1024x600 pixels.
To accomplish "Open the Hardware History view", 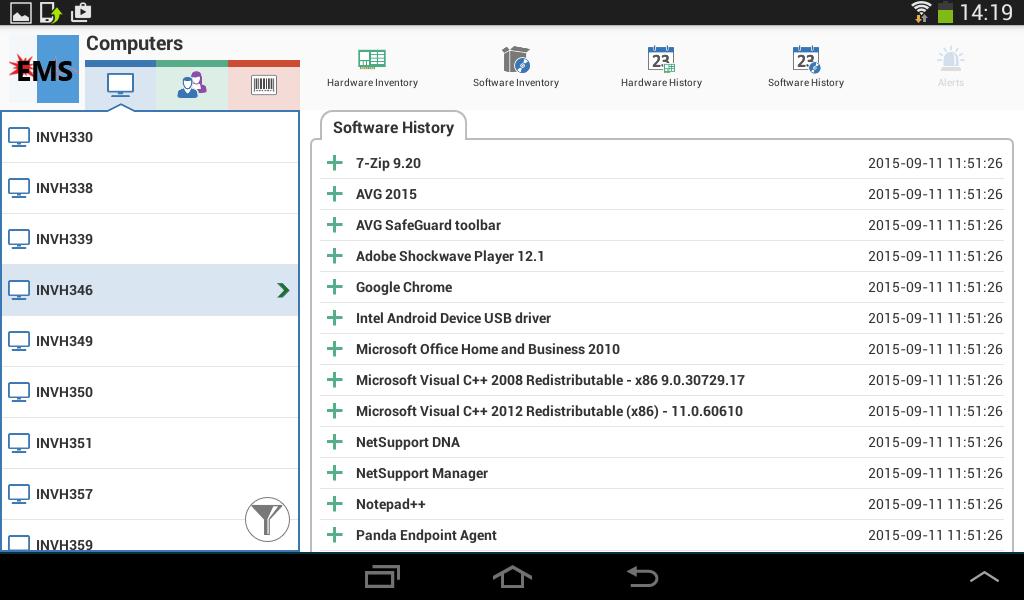I will 661,67.
